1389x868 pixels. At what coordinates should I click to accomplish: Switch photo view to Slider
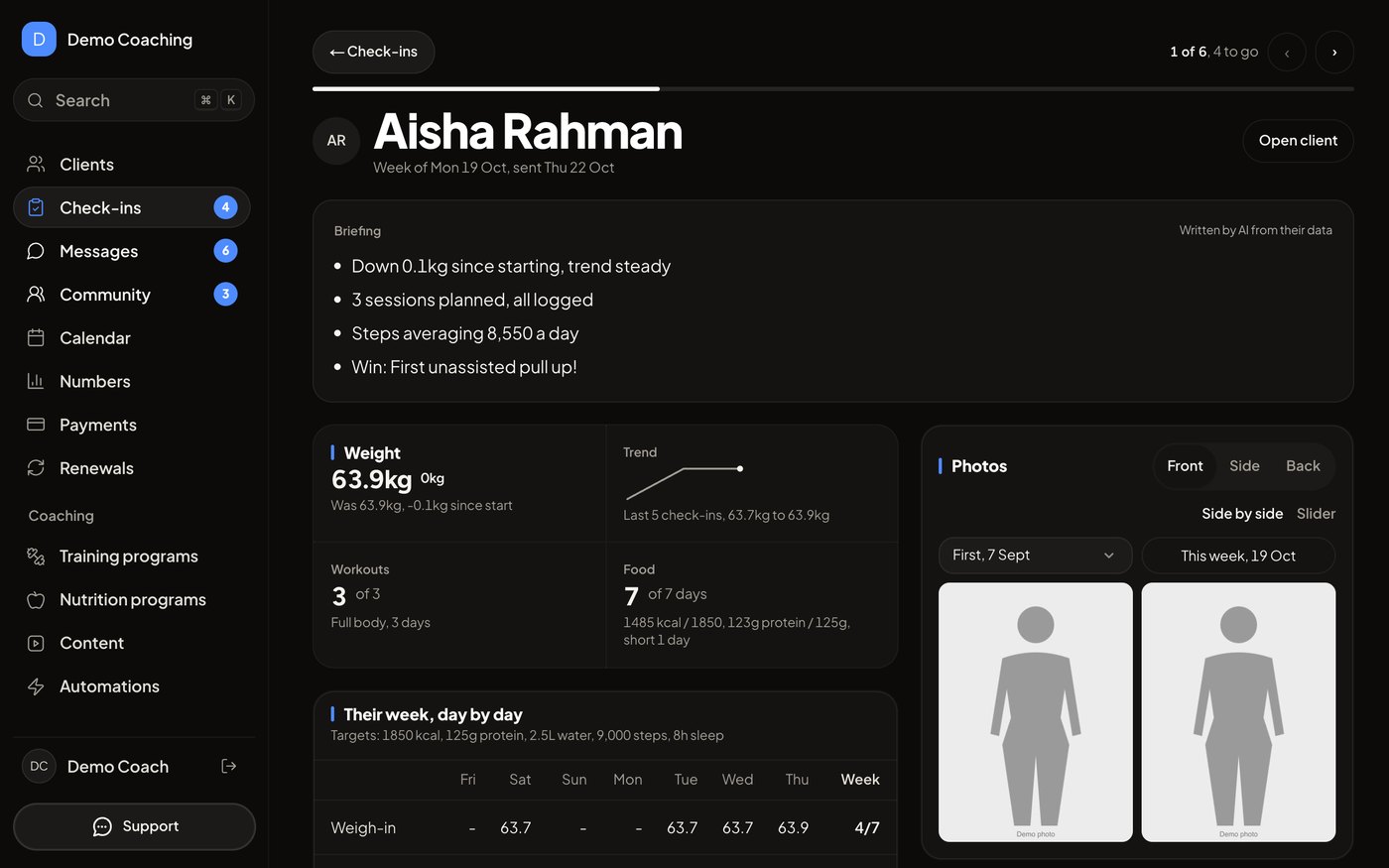coord(1316,514)
